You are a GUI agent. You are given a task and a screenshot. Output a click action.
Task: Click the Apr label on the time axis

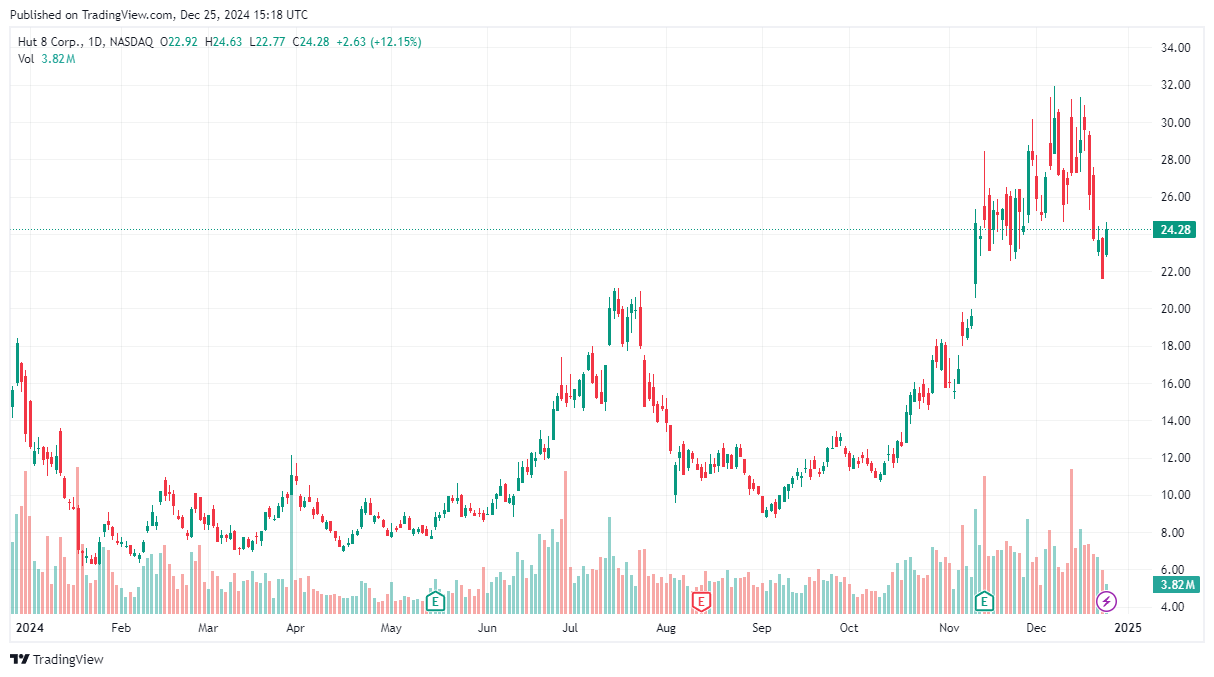[x=295, y=629]
